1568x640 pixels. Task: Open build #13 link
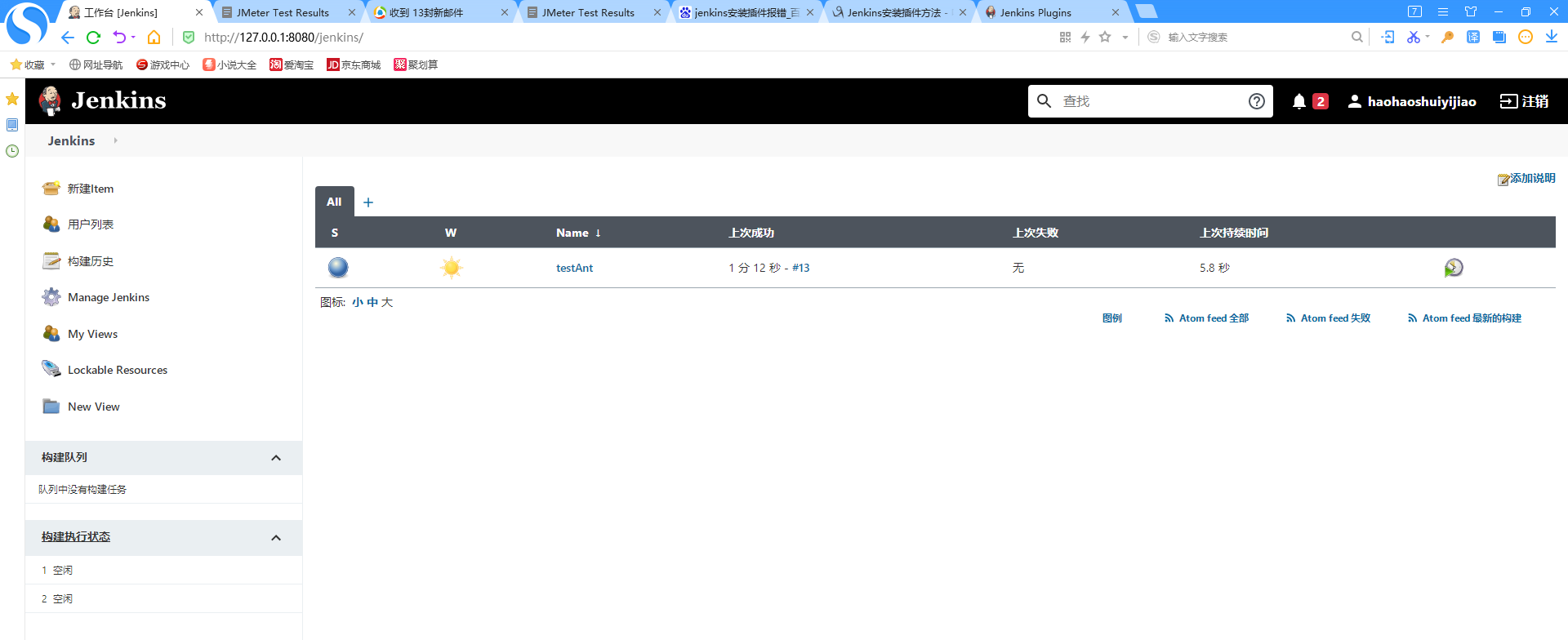800,268
